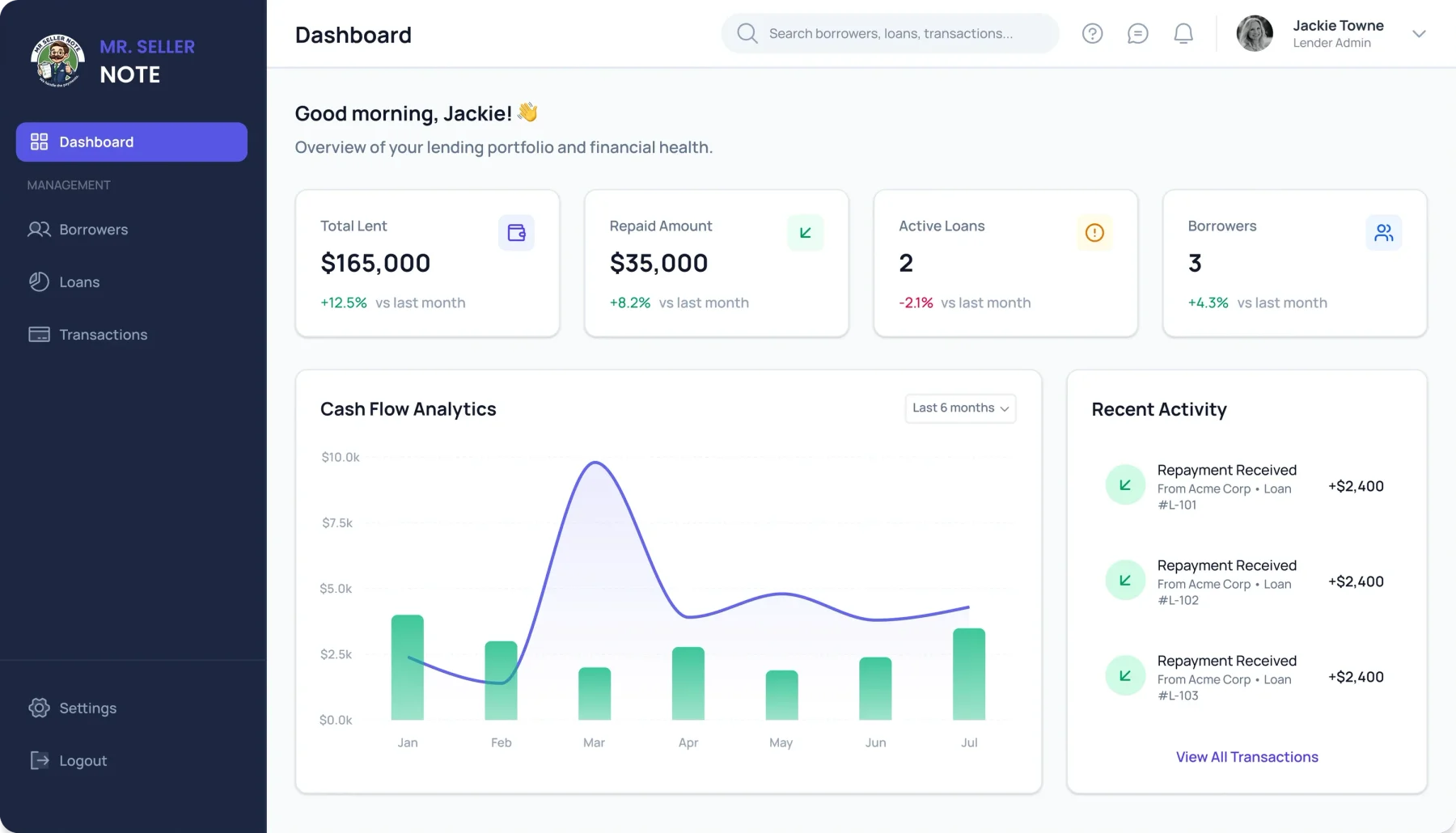Click the Jan bar in the chart
1456x833 pixels.
click(x=408, y=667)
